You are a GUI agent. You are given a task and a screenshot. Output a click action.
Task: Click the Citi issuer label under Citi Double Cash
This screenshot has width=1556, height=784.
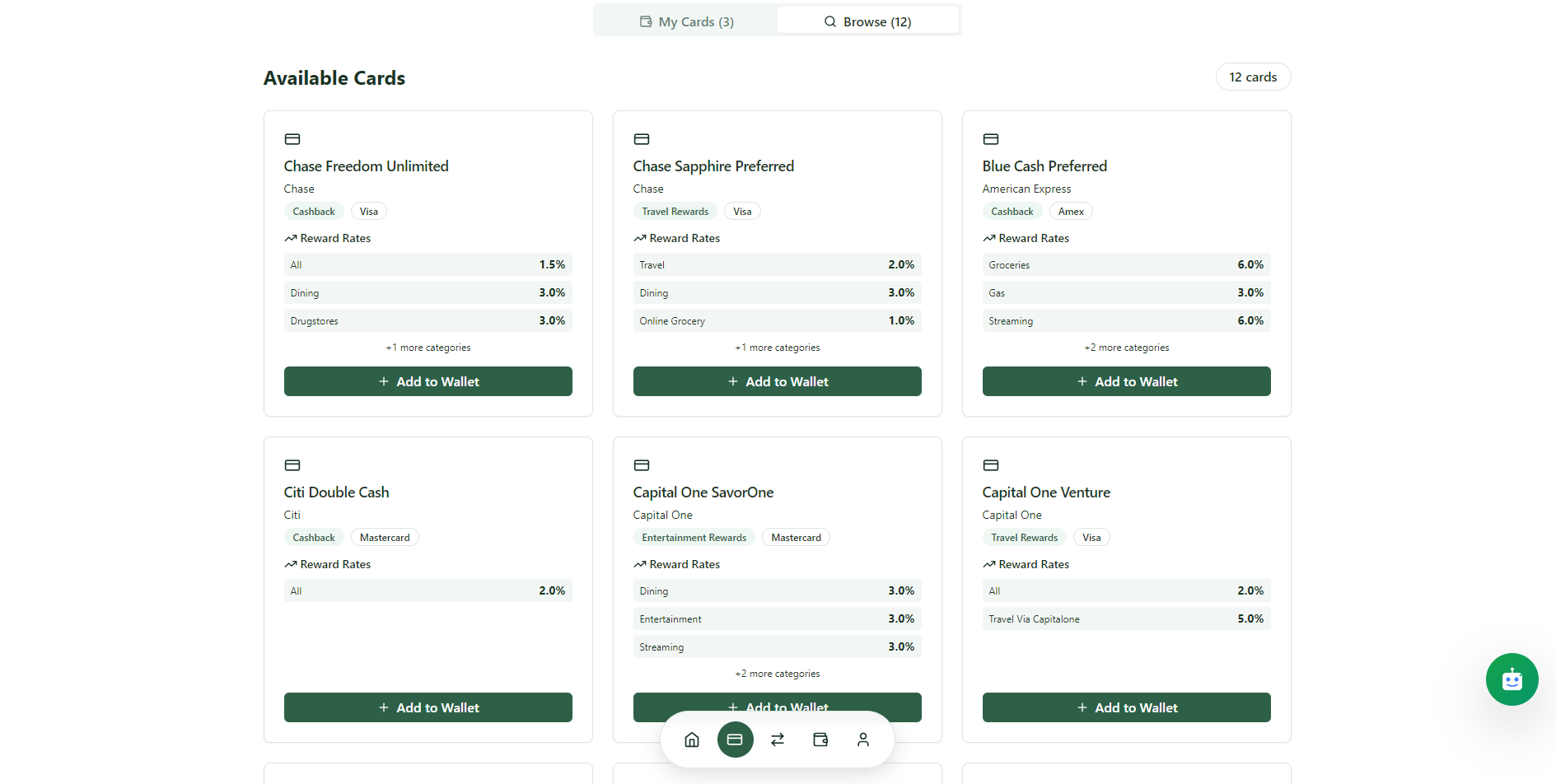[x=292, y=516]
